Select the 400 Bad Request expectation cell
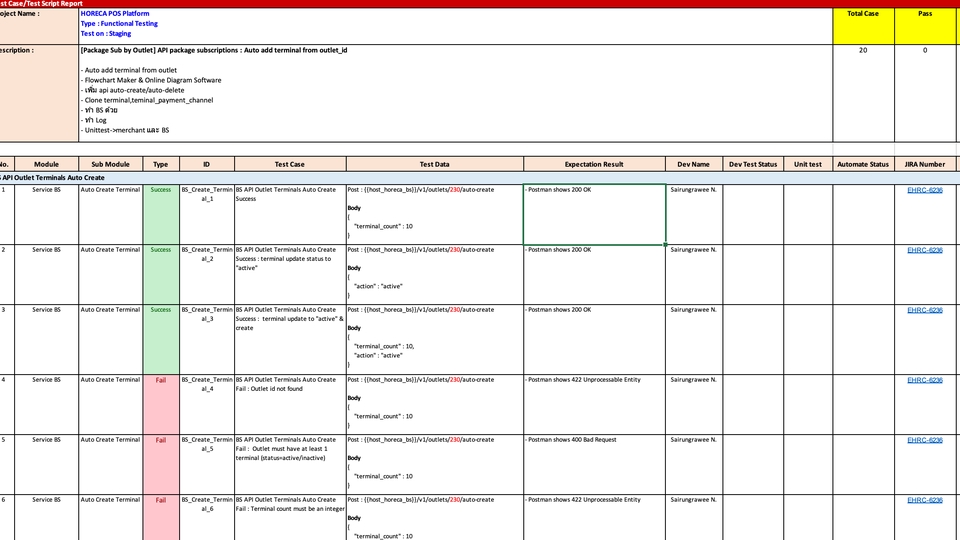 (593, 461)
